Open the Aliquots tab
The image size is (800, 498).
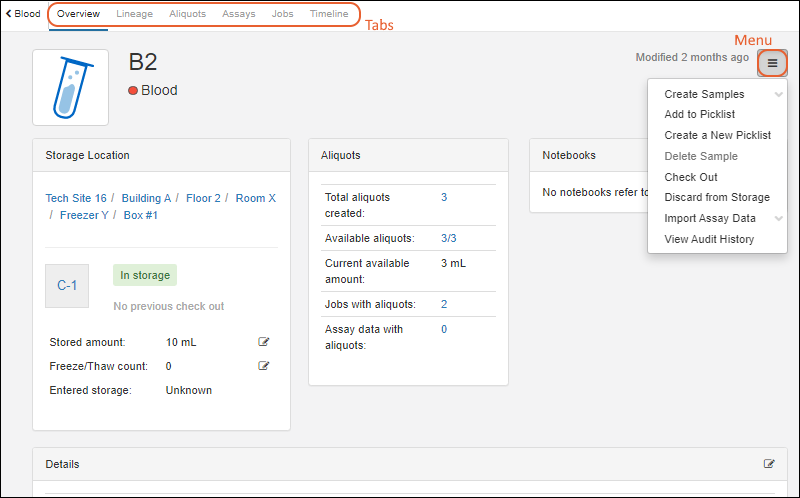pos(187,14)
